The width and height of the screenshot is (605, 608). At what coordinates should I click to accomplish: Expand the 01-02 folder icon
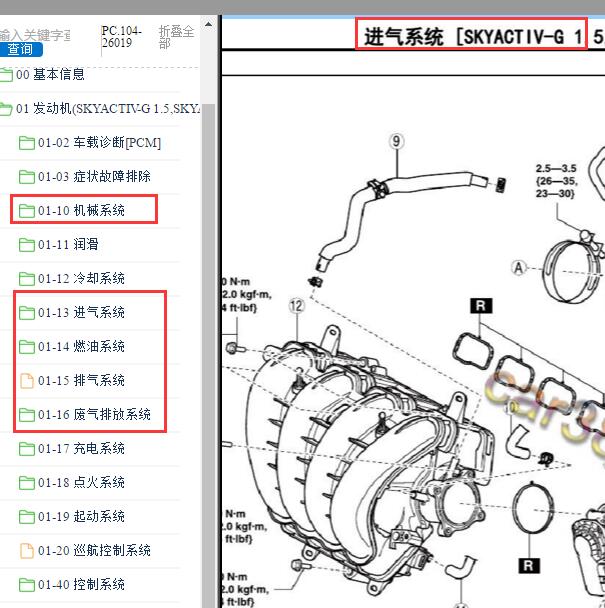pyautogui.click(x=27, y=143)
